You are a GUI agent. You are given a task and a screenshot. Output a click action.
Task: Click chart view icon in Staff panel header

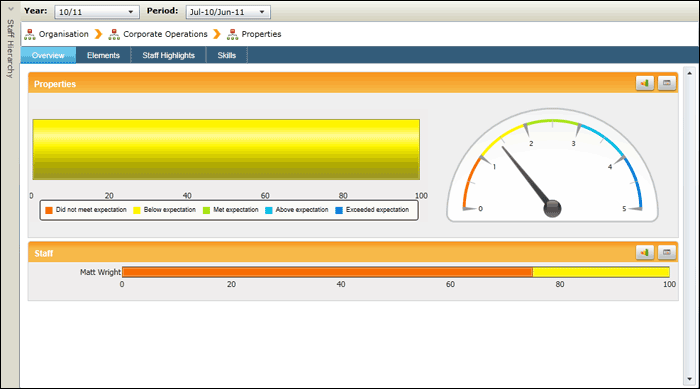[645, 252]
